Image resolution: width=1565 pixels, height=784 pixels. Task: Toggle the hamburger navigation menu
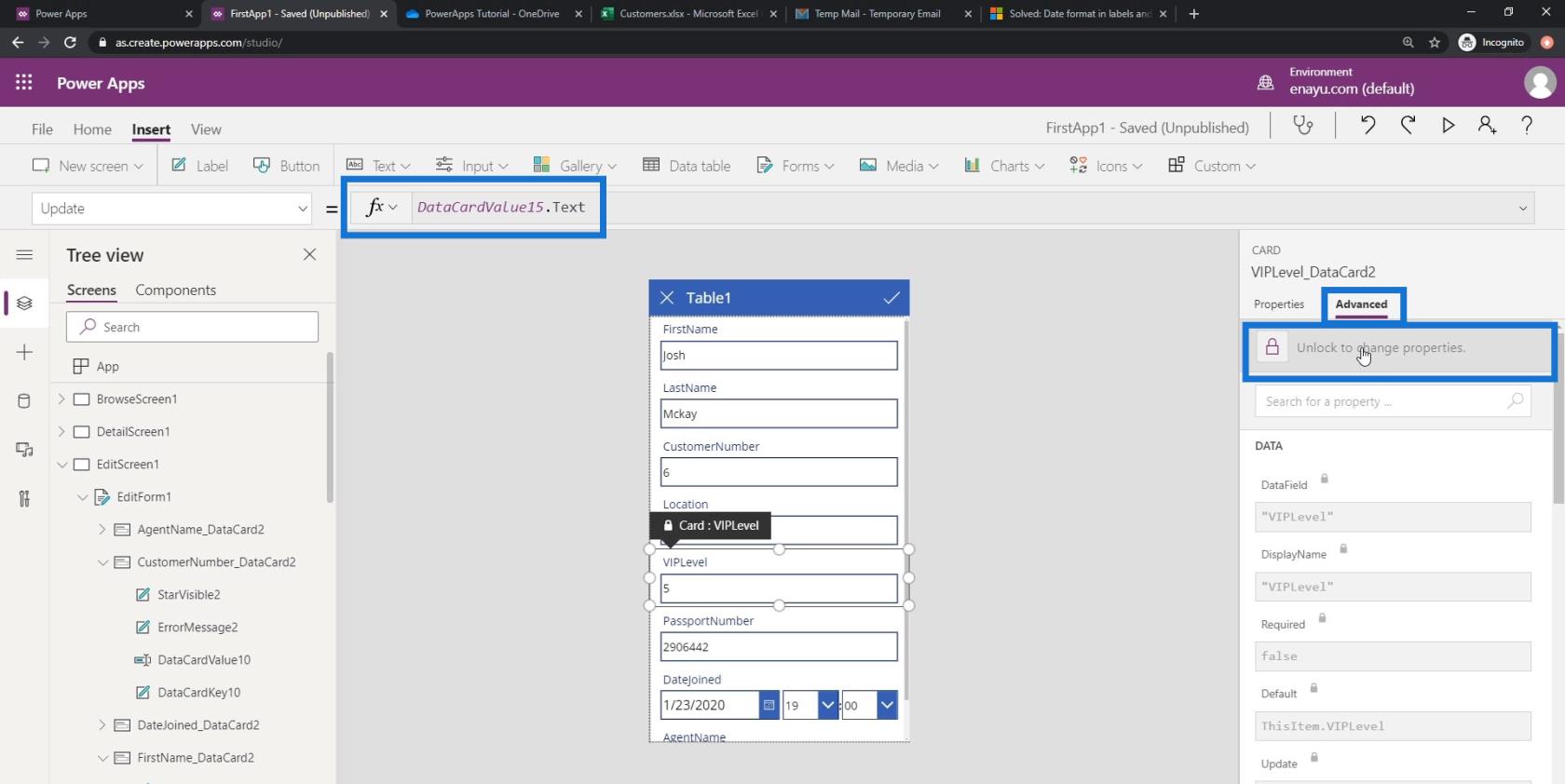click(x=25, y=254)
